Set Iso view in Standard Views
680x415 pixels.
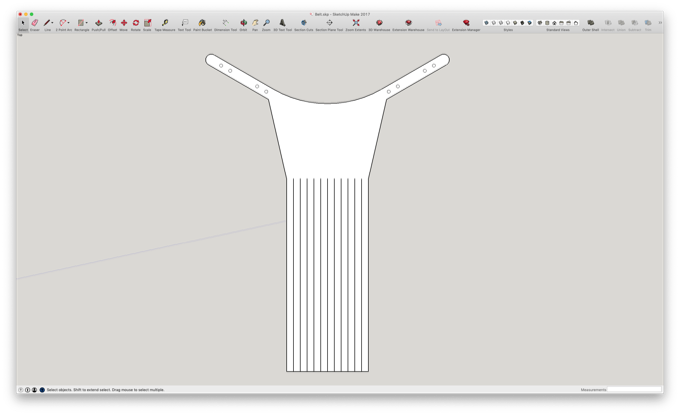[x=540, y=23]
